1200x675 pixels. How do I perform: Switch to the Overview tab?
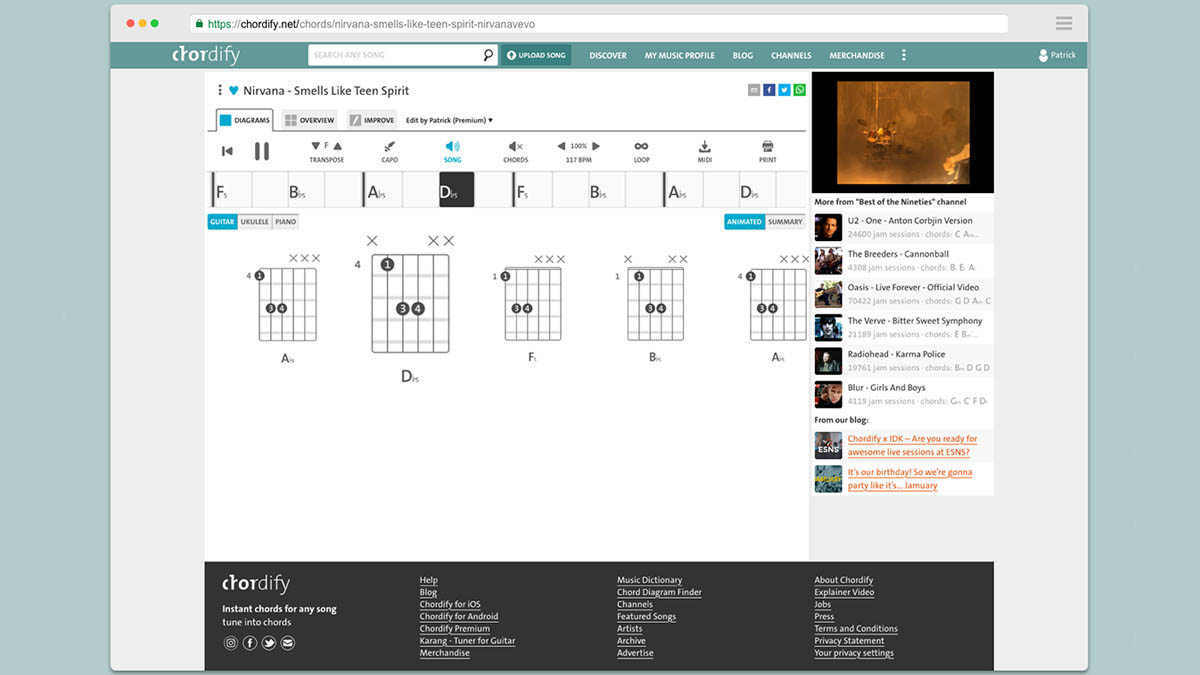pos(309,120)
